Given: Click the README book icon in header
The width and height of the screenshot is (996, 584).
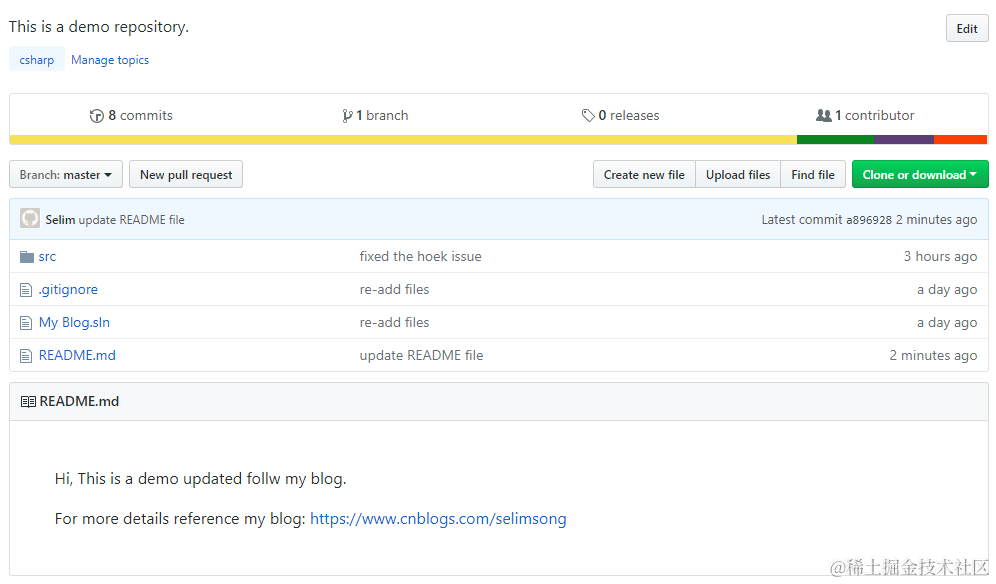Looking at the screenshot, I should coord(28,402).
